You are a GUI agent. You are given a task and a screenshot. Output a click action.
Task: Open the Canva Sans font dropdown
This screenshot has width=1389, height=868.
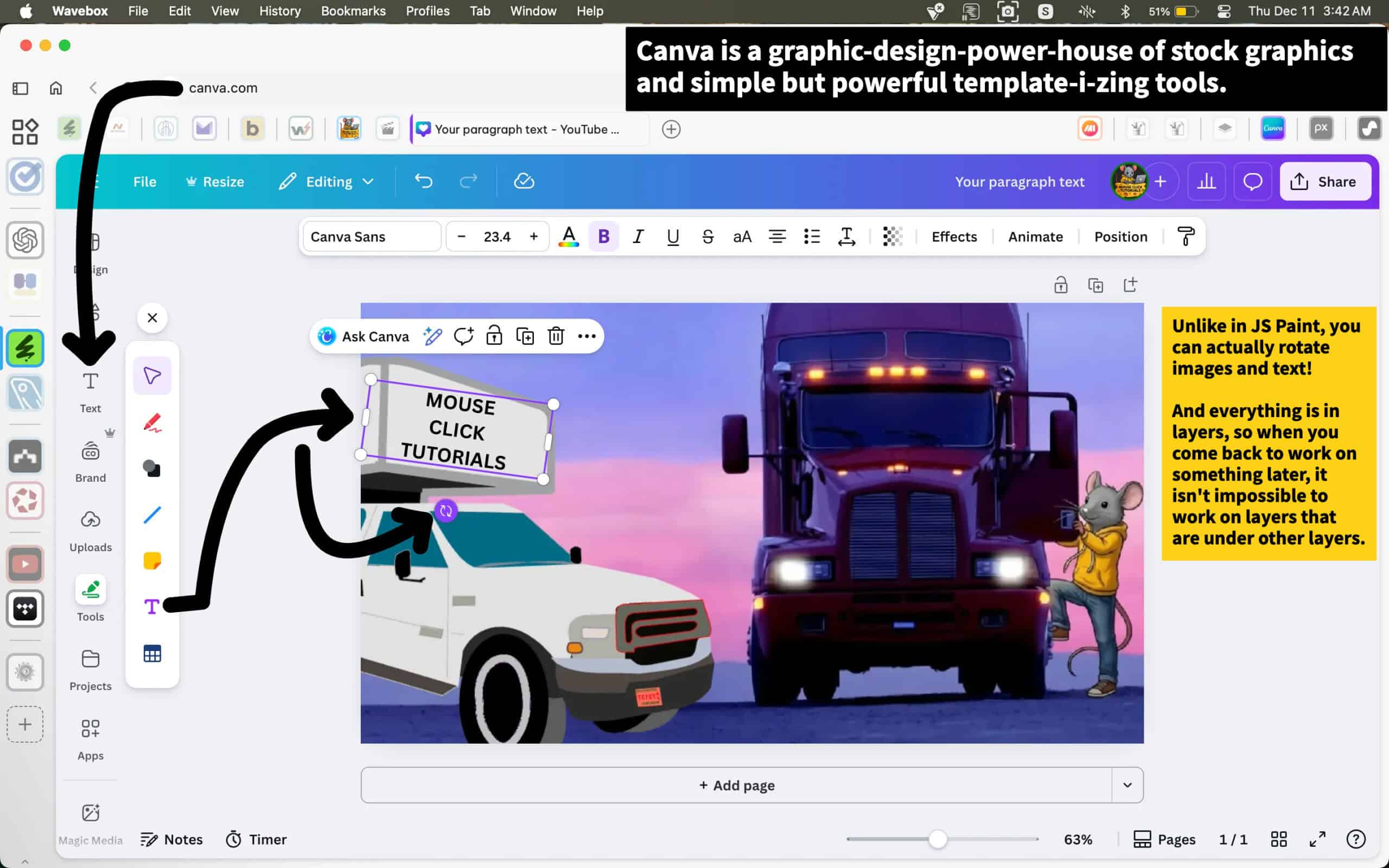pos(371,237)
